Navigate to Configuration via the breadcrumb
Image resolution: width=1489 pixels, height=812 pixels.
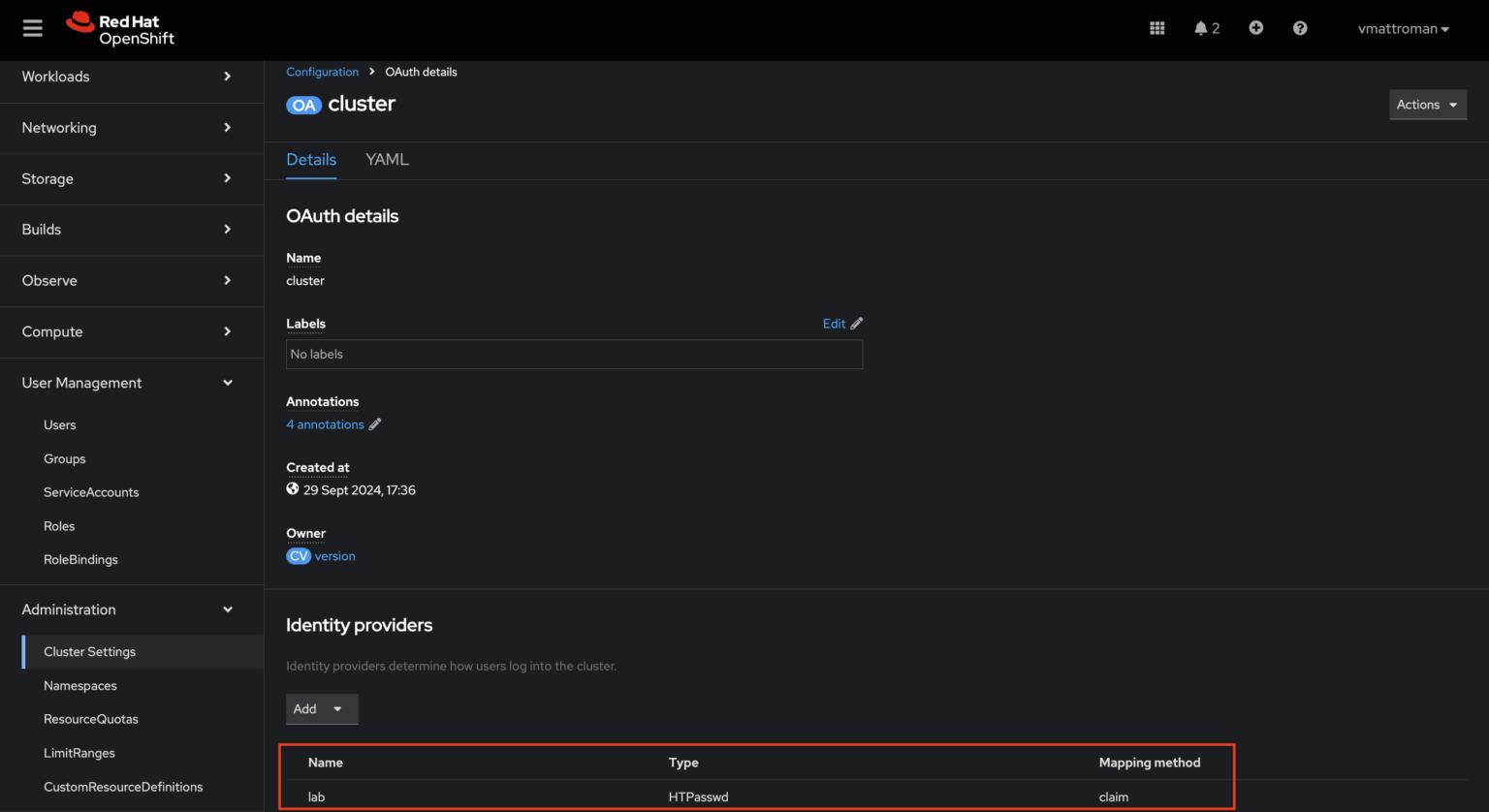coord(322,71)
